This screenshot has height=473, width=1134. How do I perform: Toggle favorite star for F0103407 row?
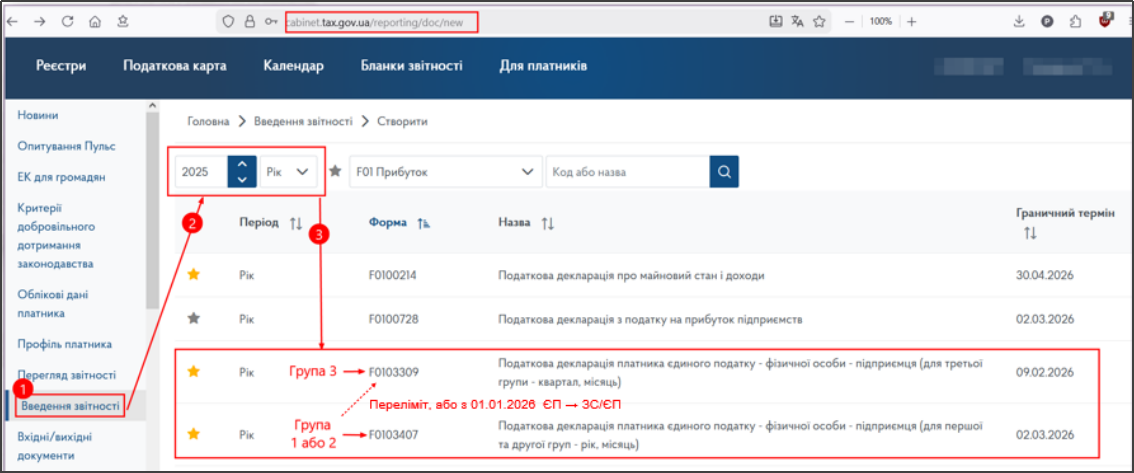(x=194, y=434)
